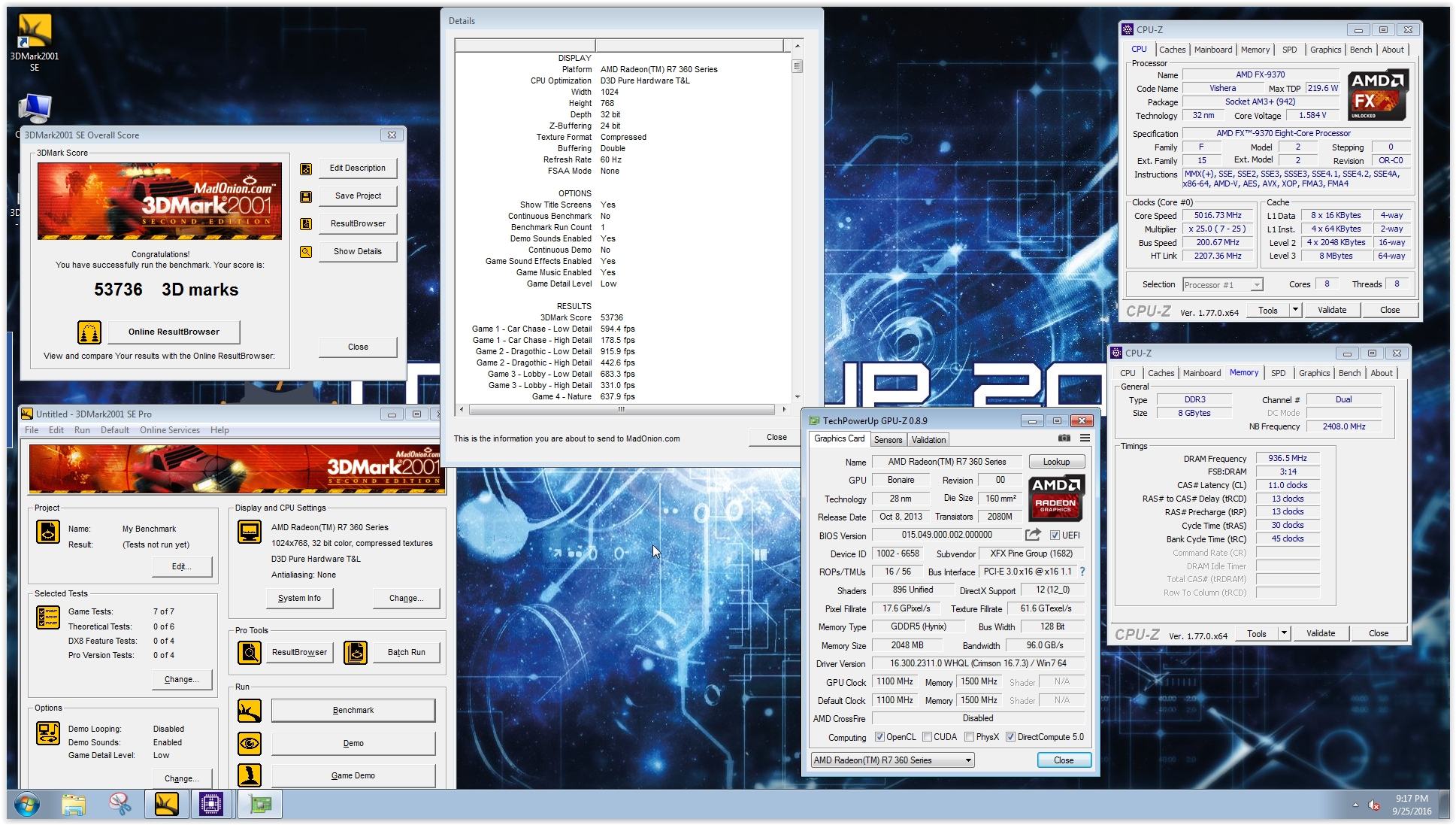The height and width of the screenshot is (825, 1456).
Task: Click the Options monitor icon
Action: pos(48,733)
